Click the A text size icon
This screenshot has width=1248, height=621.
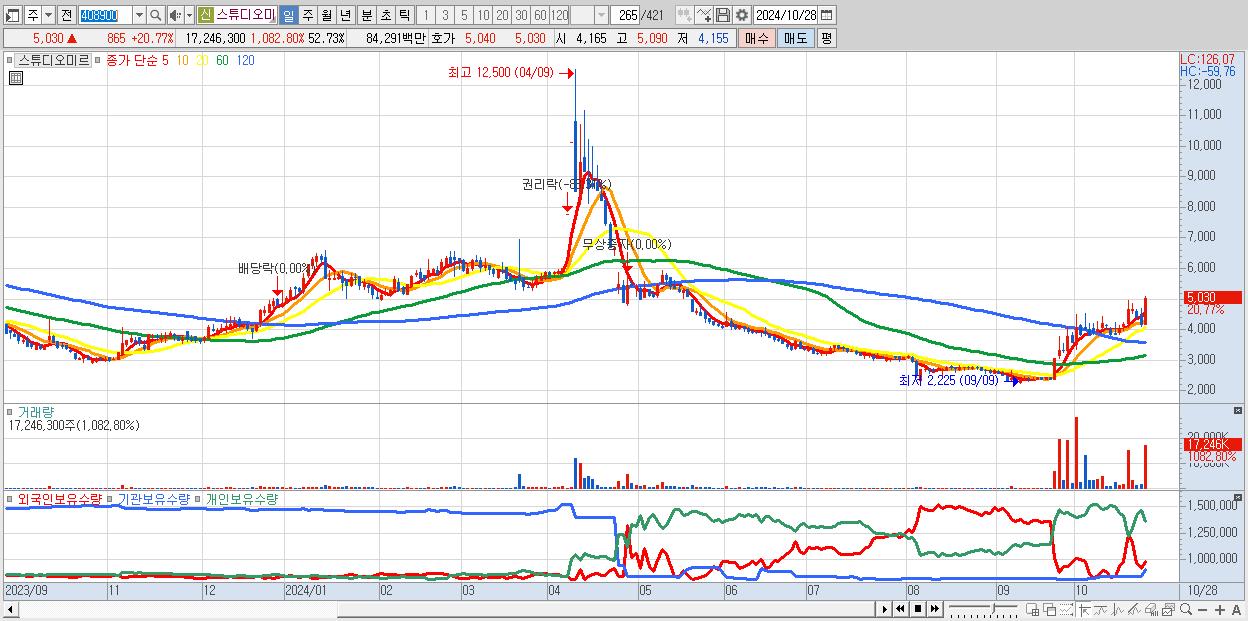tap(1237, 609)
